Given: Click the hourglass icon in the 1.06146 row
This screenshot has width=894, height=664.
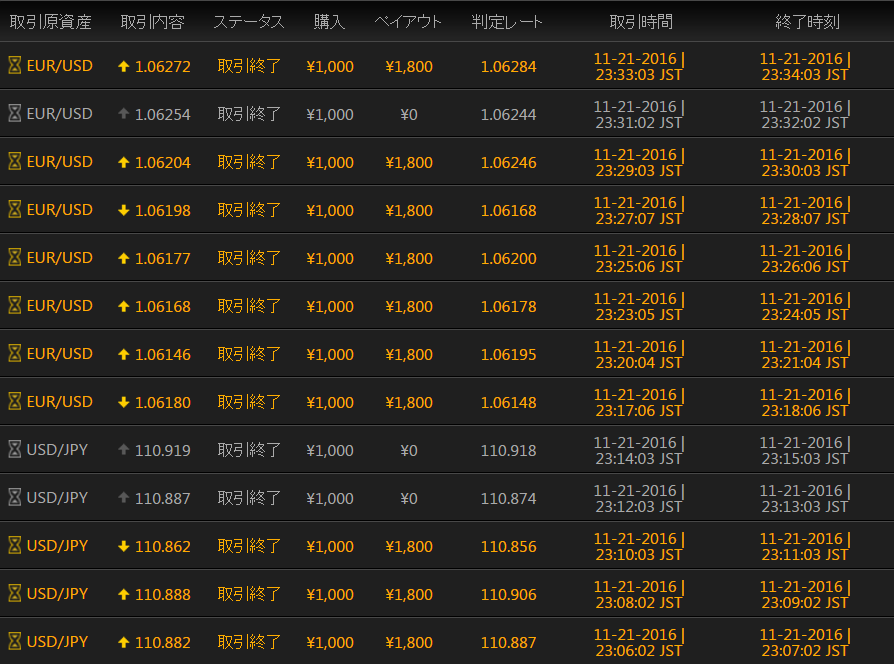Looking at the screenshot, I should [x=15, y=353].
